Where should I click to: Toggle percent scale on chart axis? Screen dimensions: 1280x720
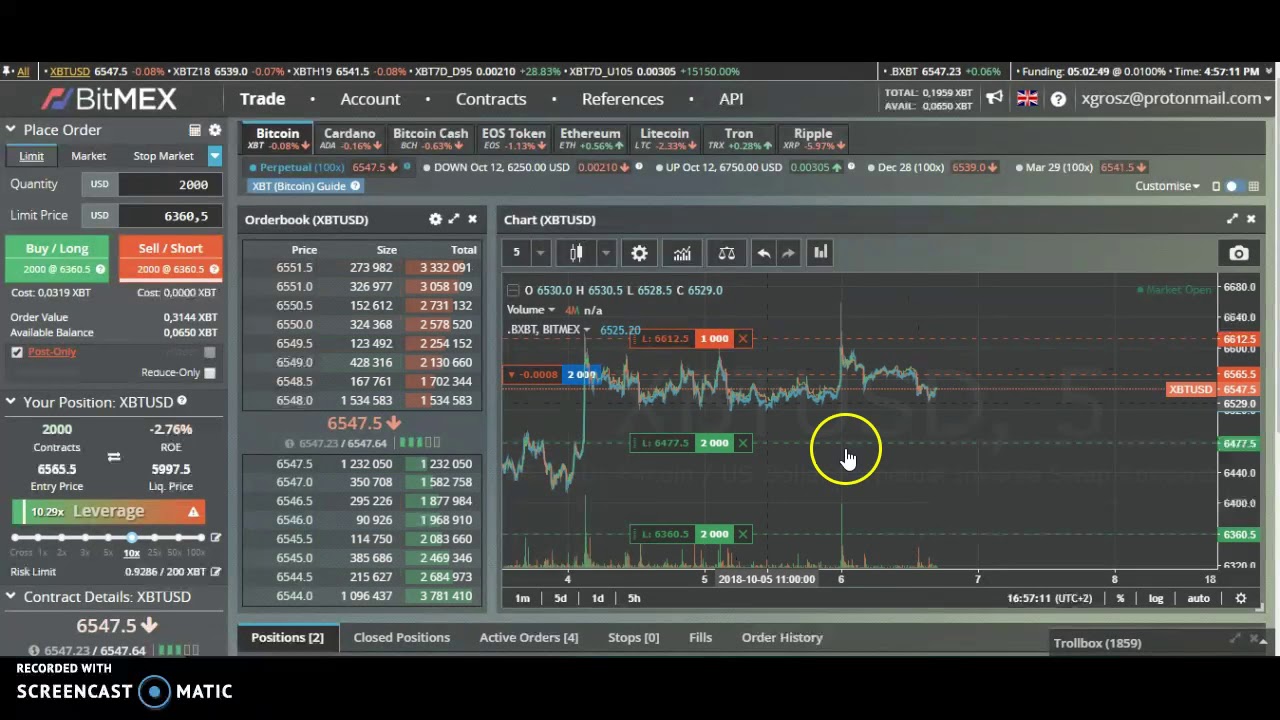coord(1120,598)
